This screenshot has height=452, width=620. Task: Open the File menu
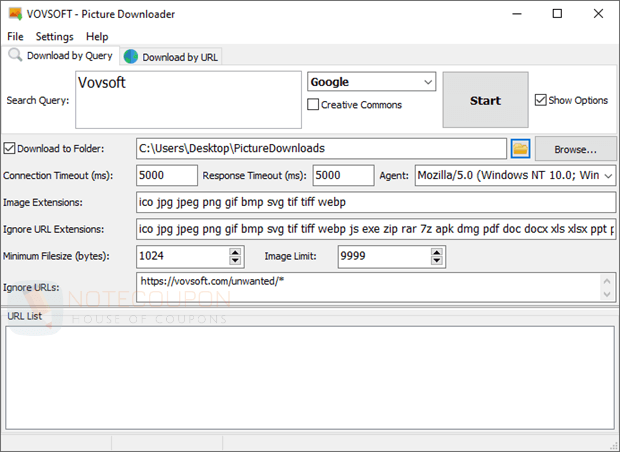[15, 36]
